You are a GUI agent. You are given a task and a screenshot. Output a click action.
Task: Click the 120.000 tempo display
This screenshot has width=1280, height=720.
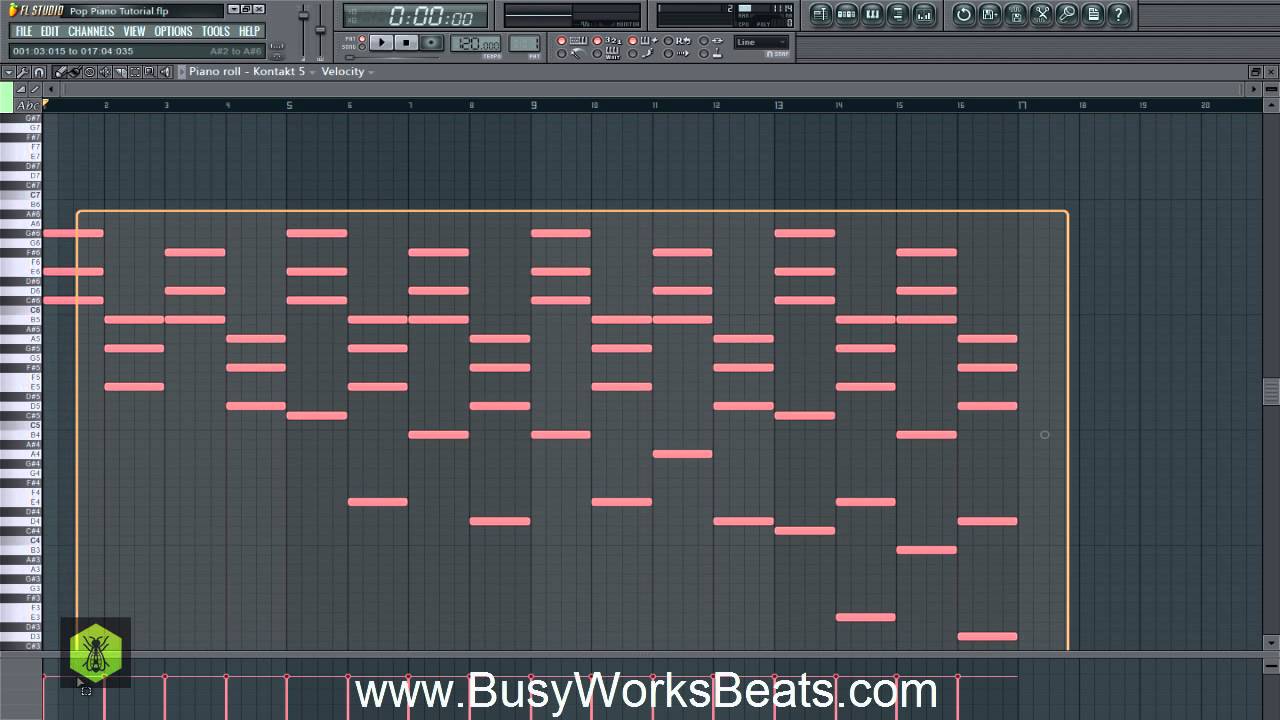click(x=476, y=44)
